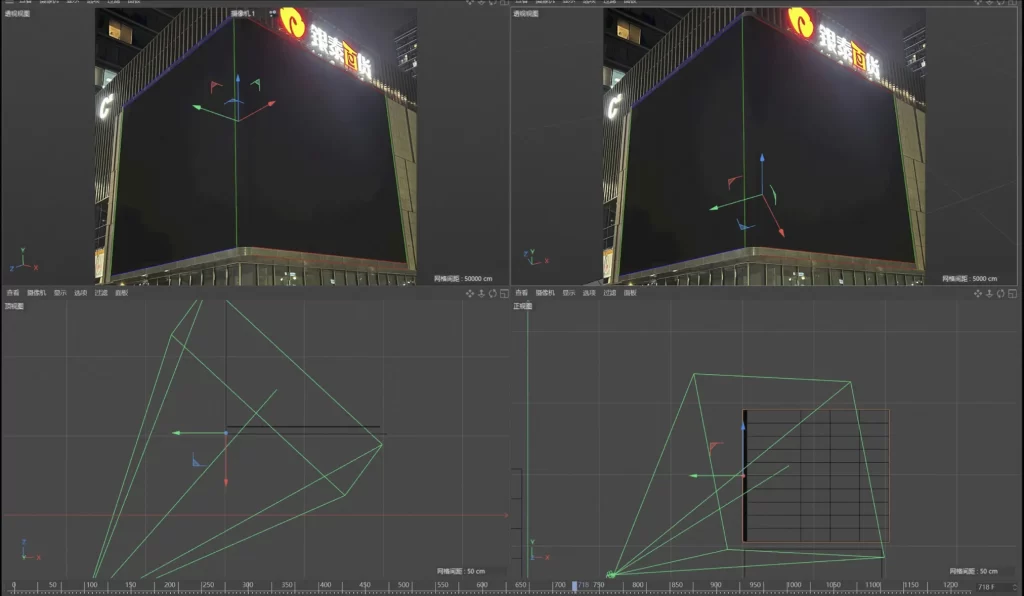Open 查看 menu in the front view panel
Viewport: 1024px width, 596px height.
click(521, 293)
